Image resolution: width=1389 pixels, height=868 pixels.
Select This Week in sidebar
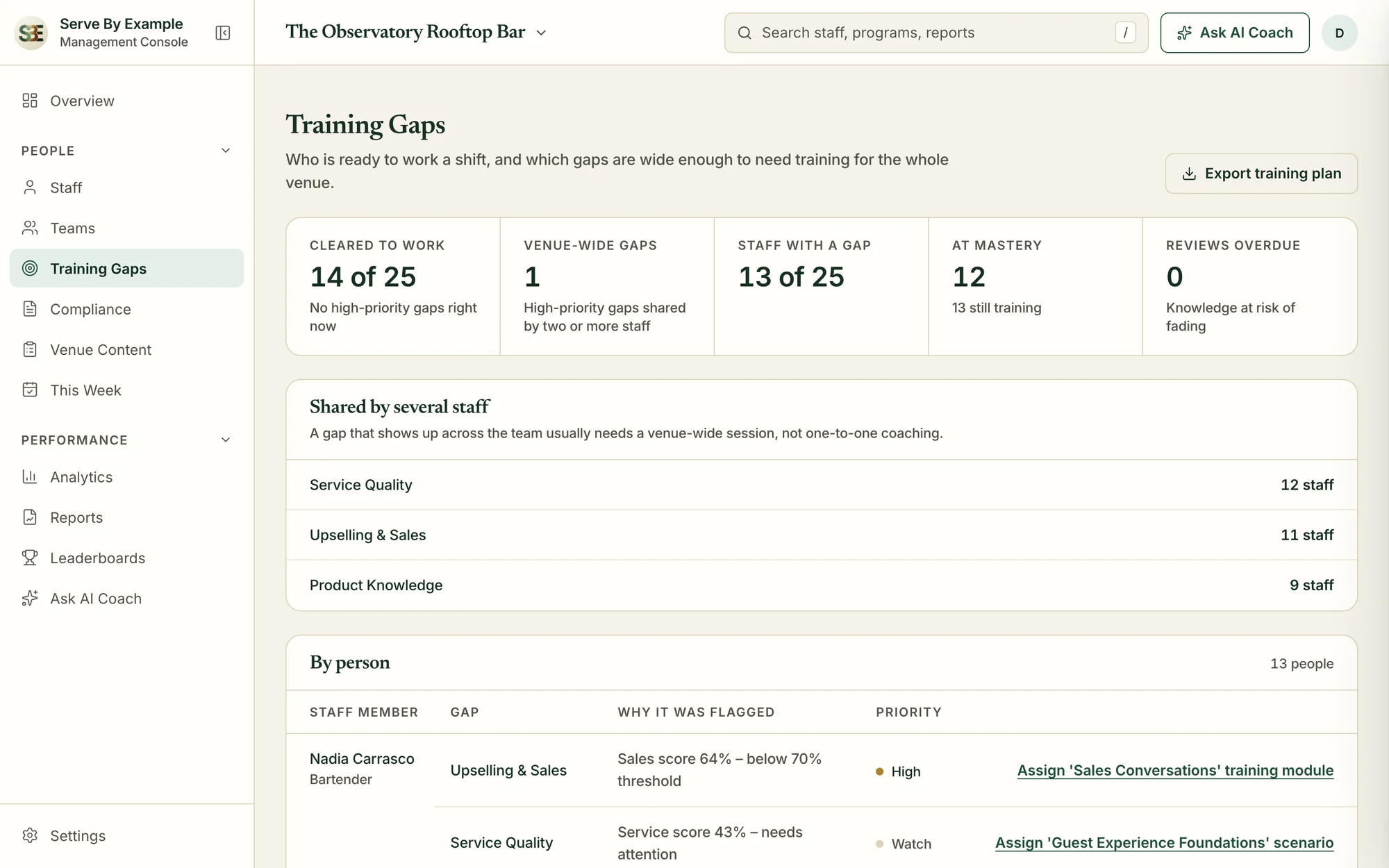pos(127,390)
